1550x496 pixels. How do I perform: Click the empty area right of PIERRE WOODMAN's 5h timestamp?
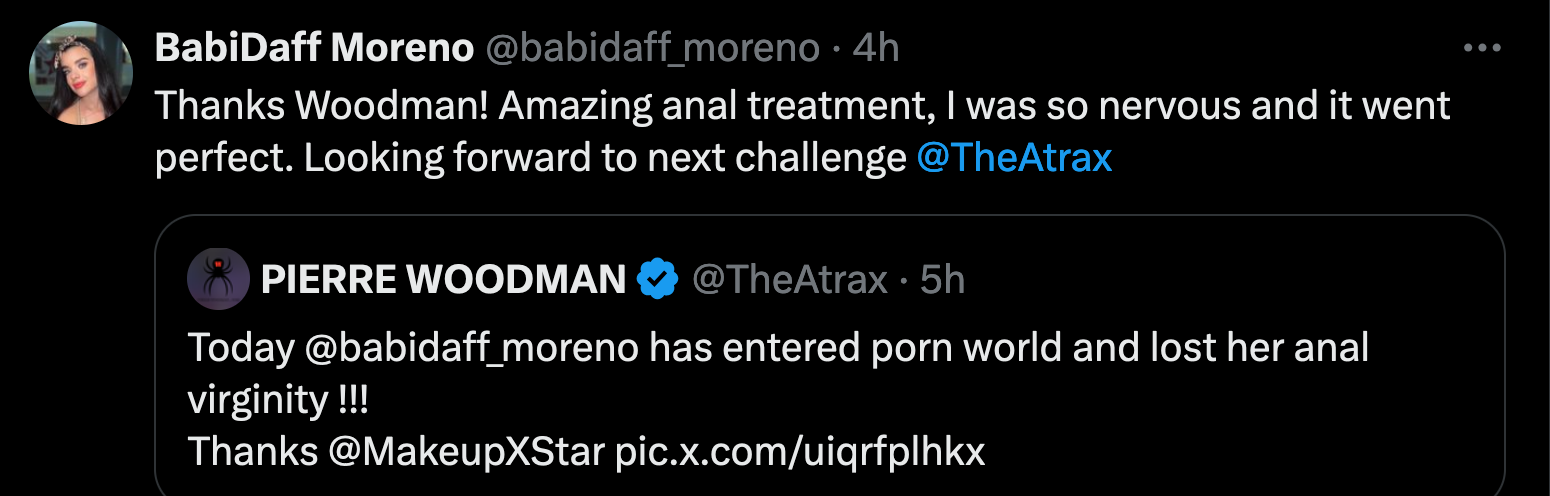(x=1200, y=281)
